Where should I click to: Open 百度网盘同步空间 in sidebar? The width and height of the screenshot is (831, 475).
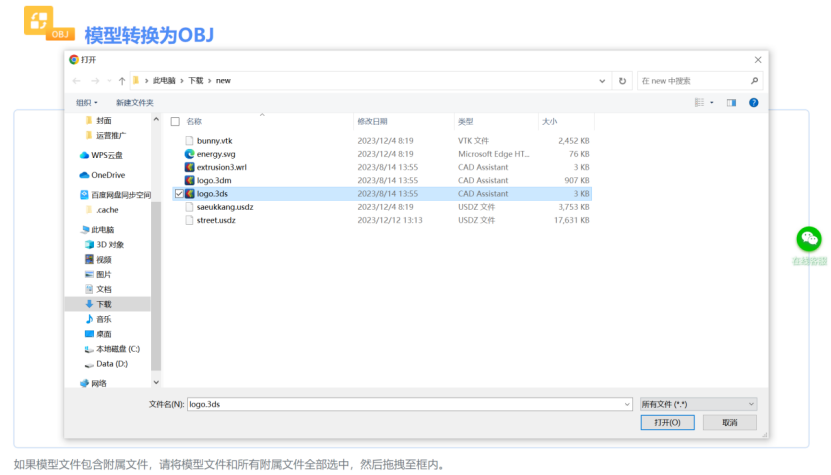pos(116,195)
